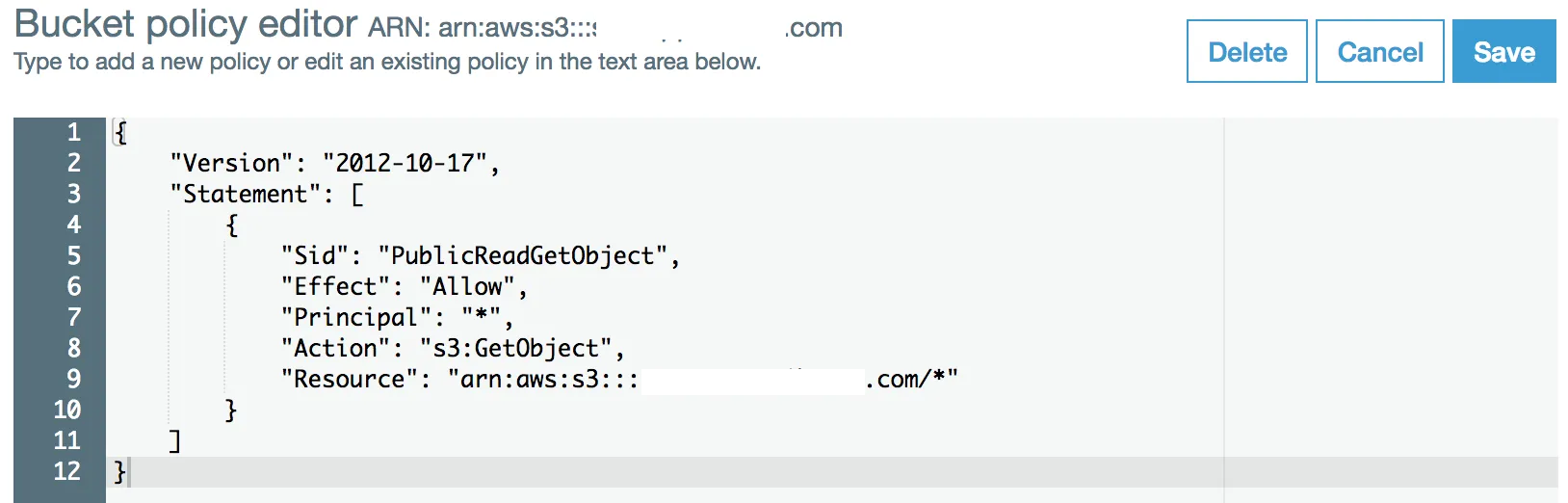Click Delete to remove the policy
The width and height of the screenshot is (1568, 503).
coord(1246,52)
